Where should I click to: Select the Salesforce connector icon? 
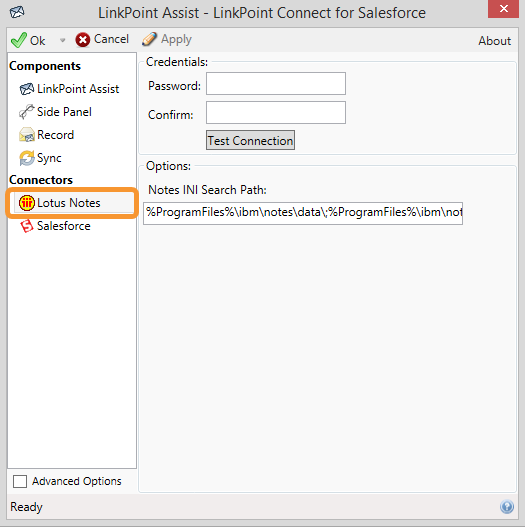pyautogui.click(x=27, y=226)
